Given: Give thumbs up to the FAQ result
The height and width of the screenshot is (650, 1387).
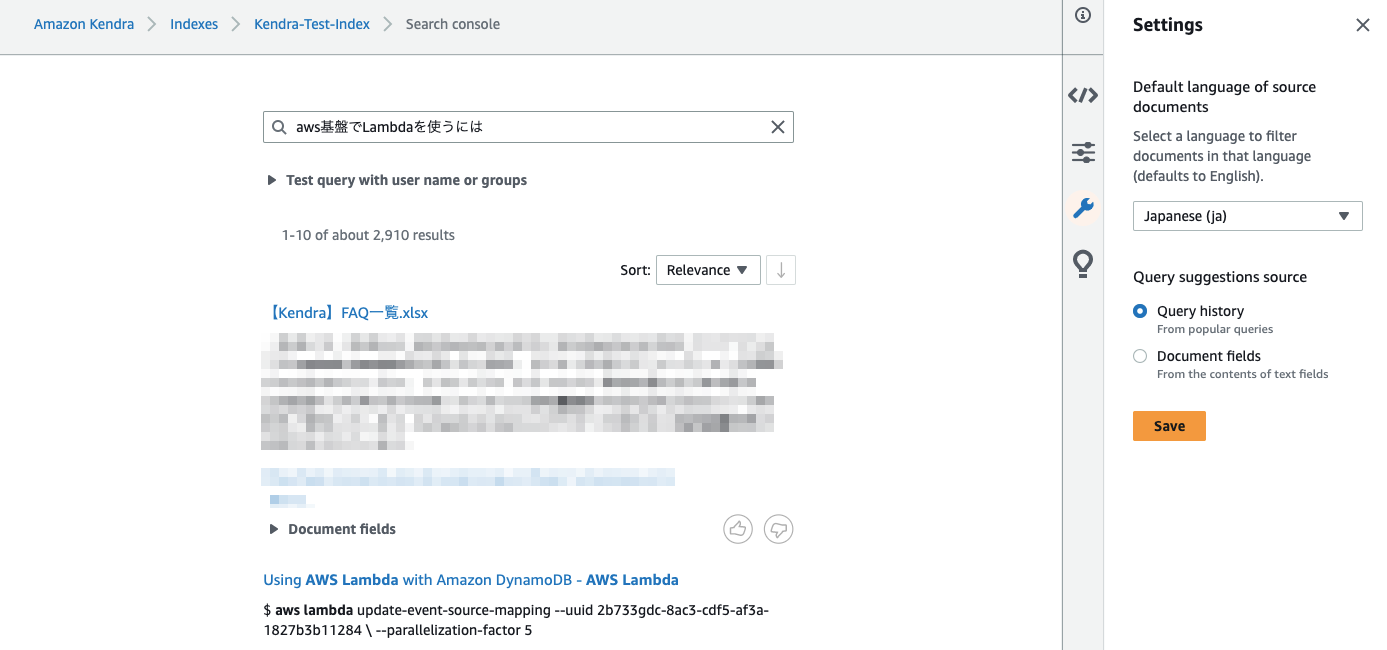Looking at the screenshot, I should (738, 529).
